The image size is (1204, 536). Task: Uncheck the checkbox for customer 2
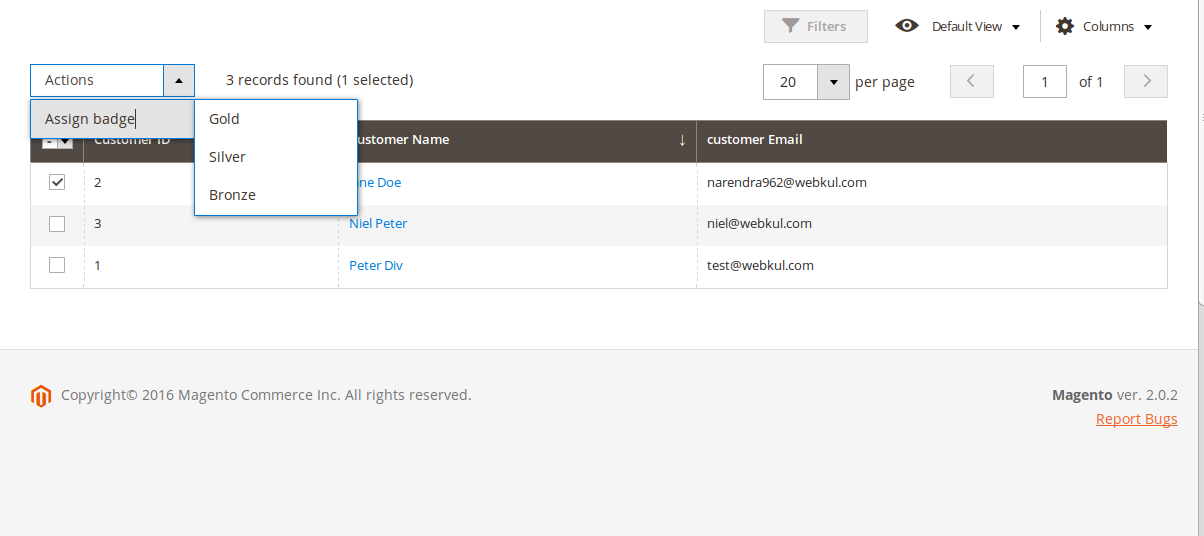coord(57,182)
